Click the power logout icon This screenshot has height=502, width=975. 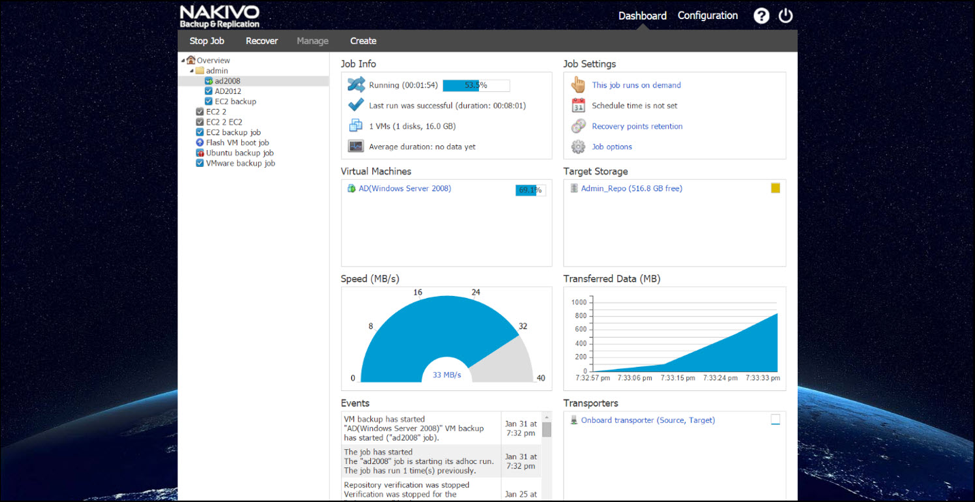[x=786, y=16]
